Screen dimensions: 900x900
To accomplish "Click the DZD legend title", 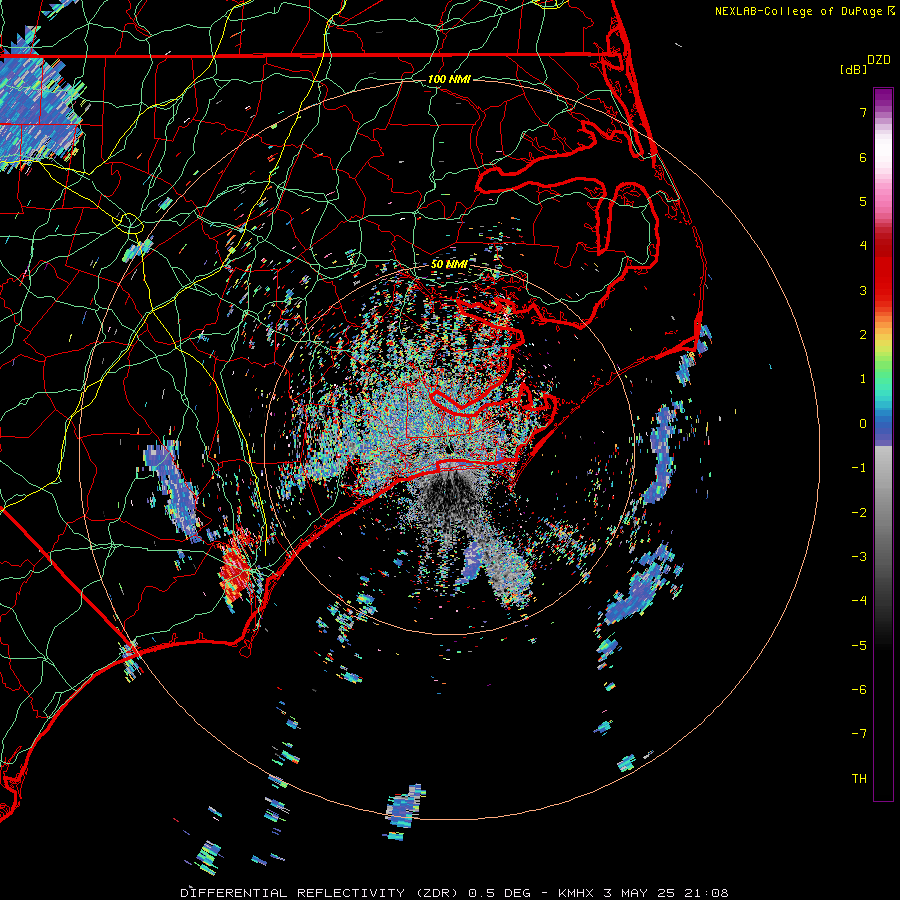I will coord(879,60).
